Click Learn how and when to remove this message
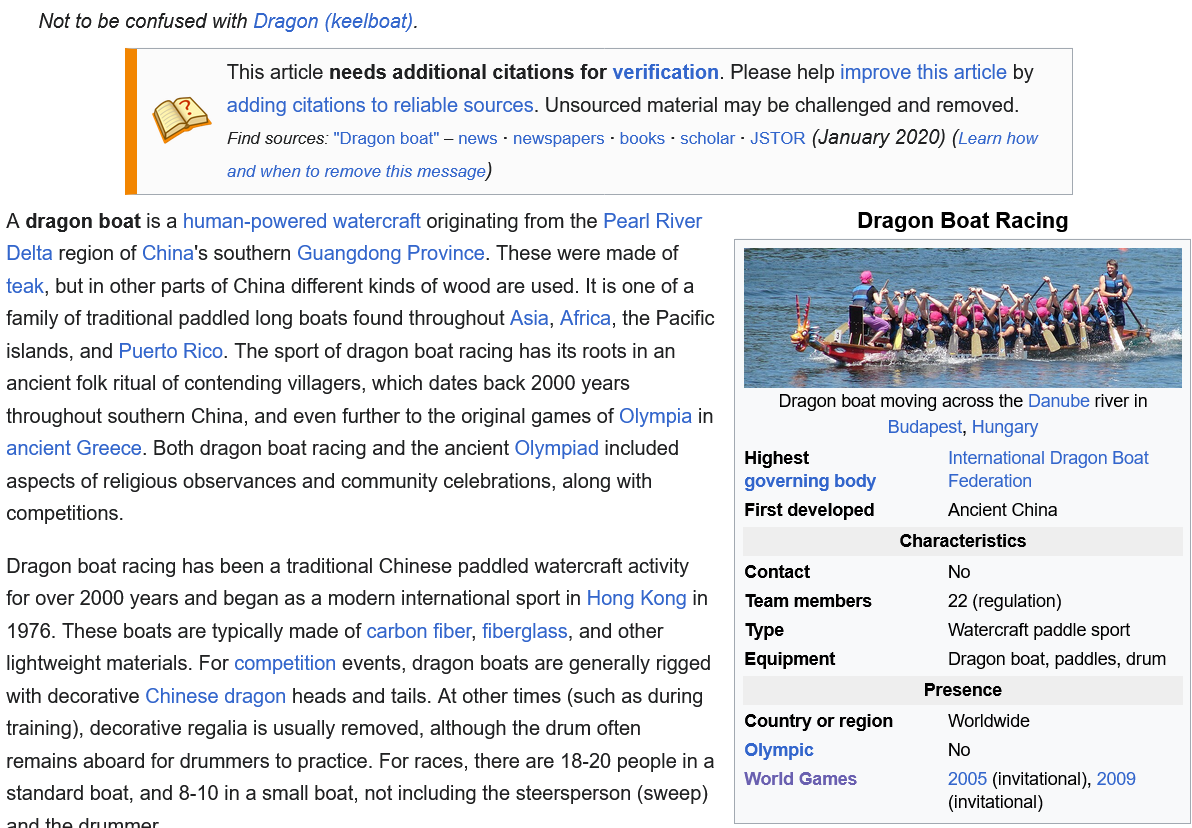 pos(632,154)
